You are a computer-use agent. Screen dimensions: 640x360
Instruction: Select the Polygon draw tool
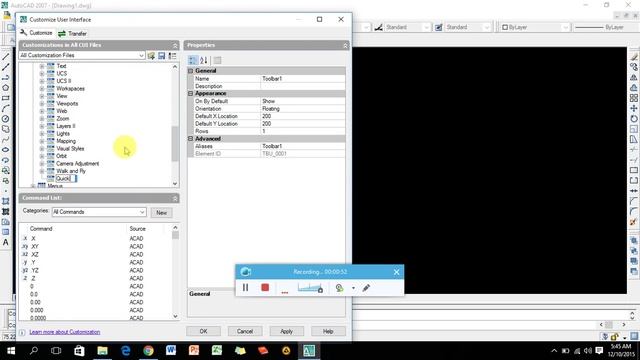coord(6,88)
